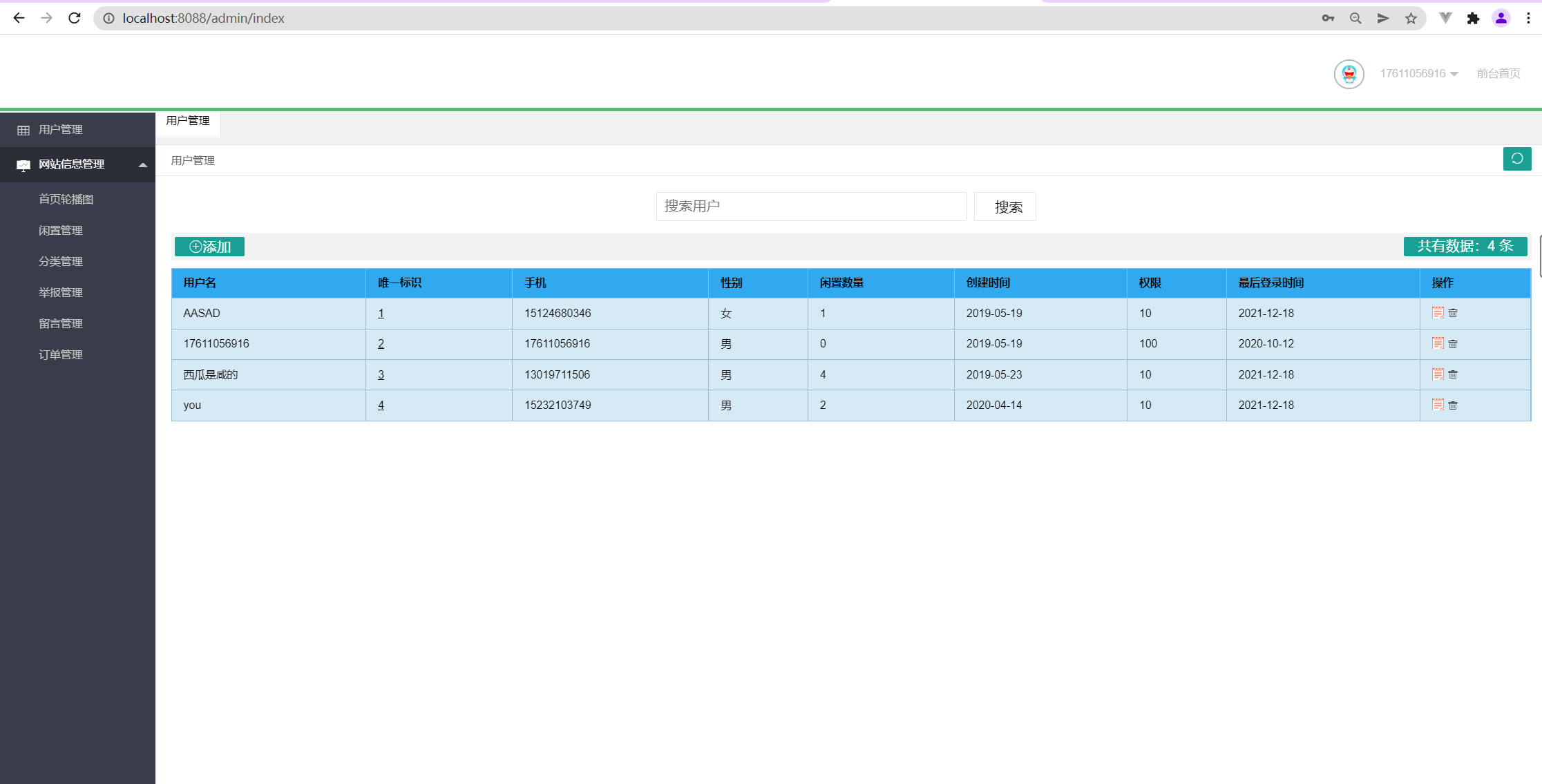Bookmark this page with the star icon
Viewport: 1542px width, 784px height.
[1411, 19]
